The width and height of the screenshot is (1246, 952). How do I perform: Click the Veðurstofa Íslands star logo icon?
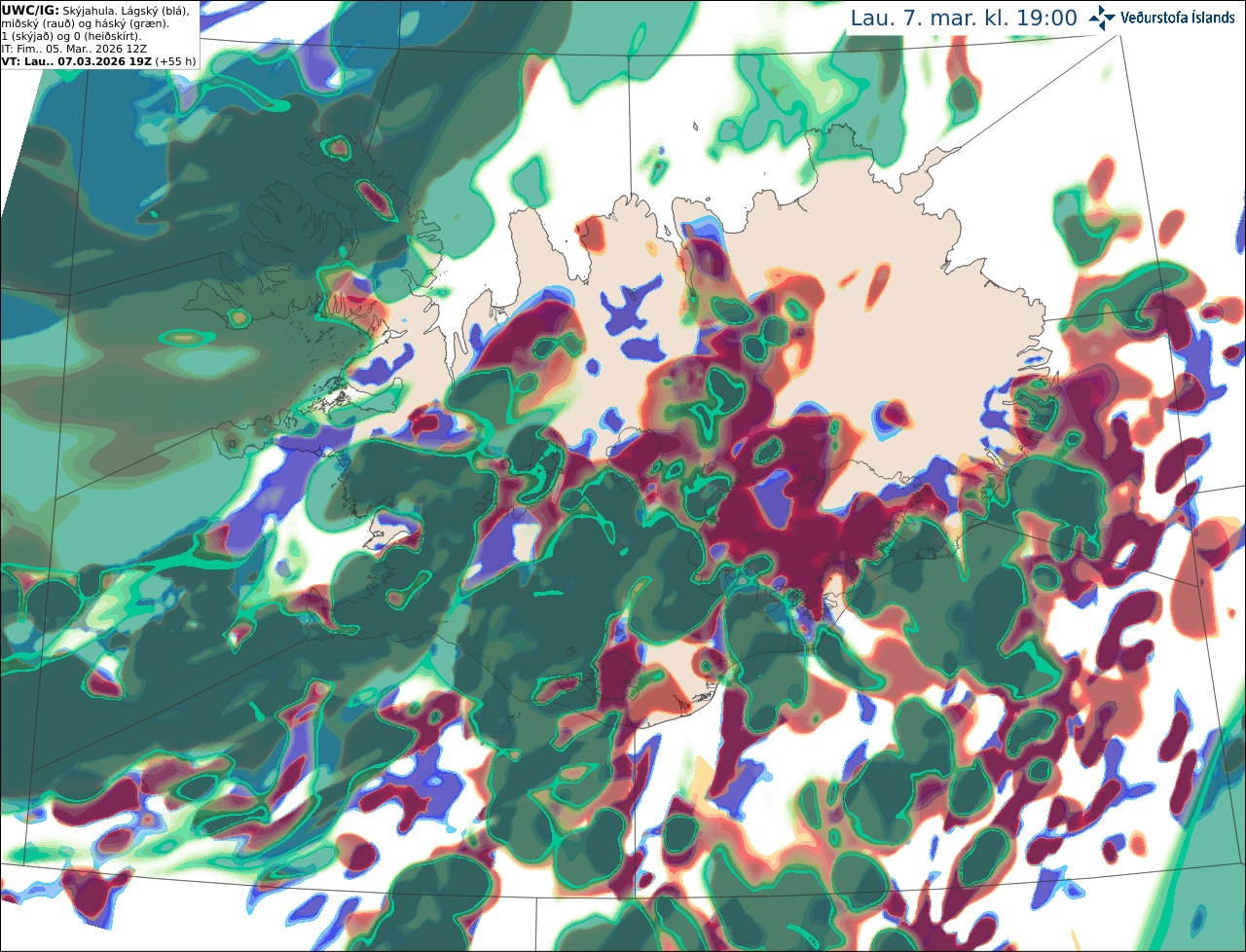(1102, 18)
